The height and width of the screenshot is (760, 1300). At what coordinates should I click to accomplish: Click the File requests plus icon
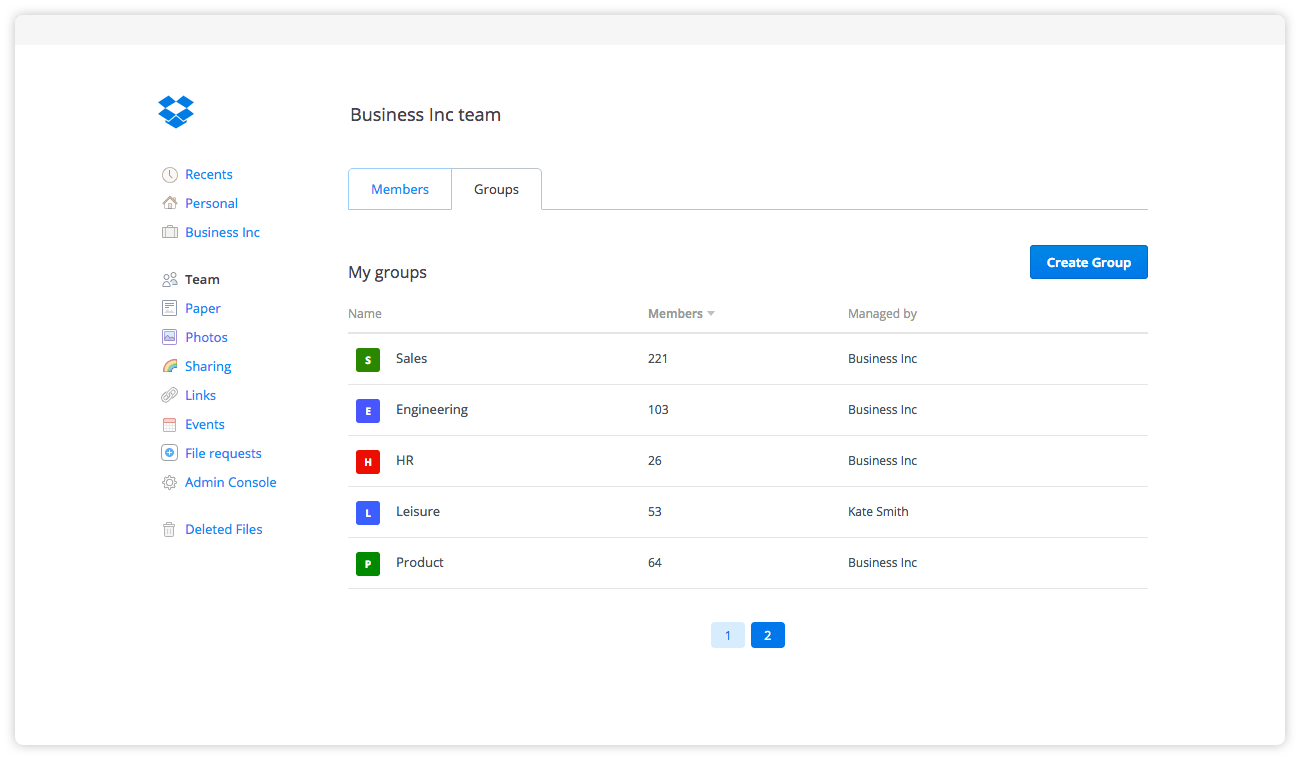point(170,453)
